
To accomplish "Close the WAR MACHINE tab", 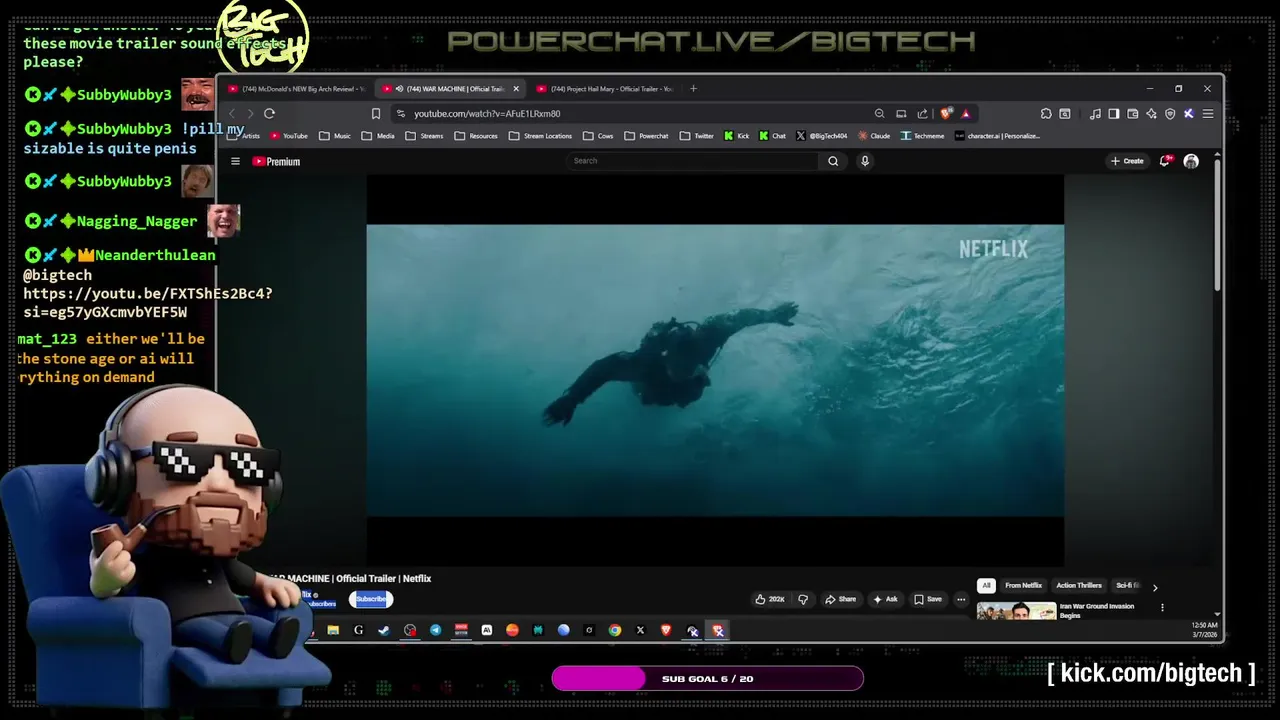I will tap(516, 89).
